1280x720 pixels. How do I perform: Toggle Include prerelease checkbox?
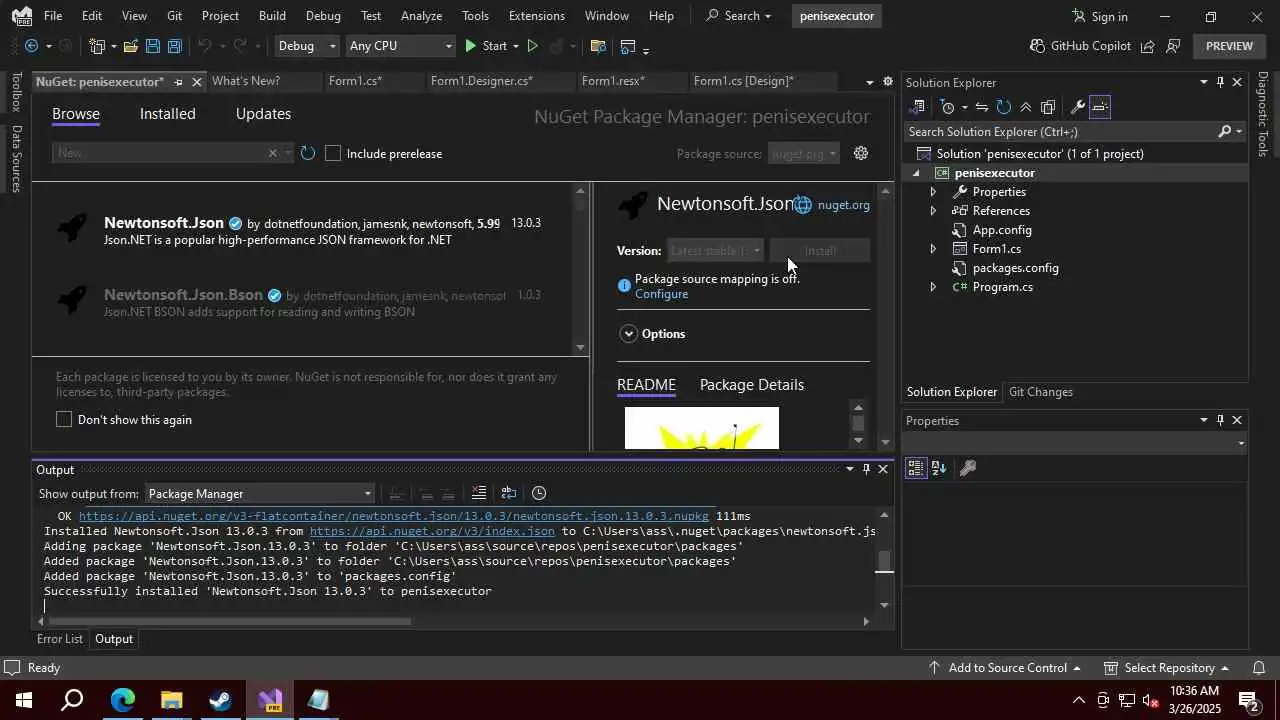333,153
